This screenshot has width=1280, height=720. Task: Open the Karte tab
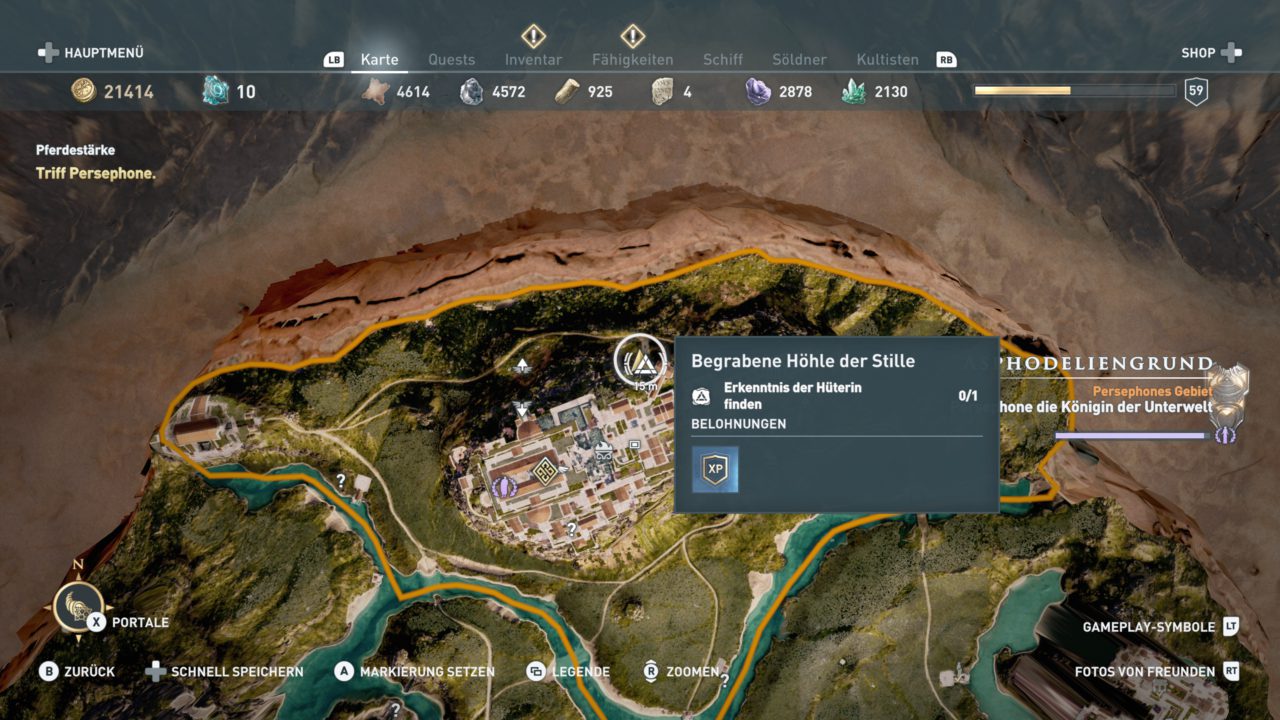point(379,60)
